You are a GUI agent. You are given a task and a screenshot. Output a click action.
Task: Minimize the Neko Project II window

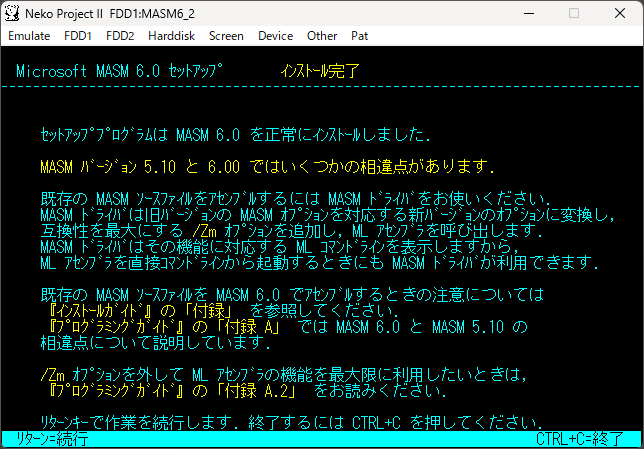pyautogui.click(x=529, y=14)
